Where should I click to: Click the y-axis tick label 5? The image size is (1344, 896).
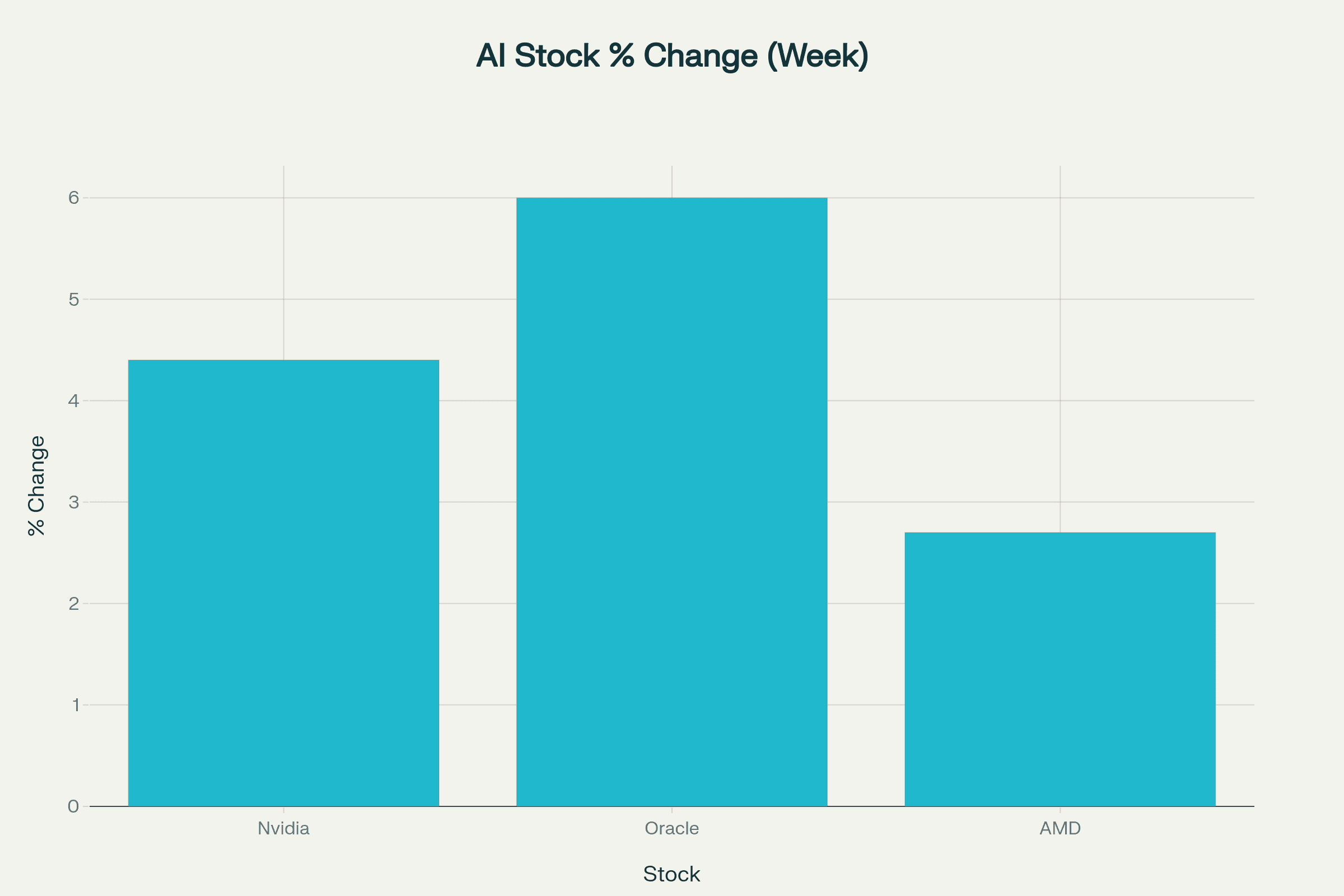(74, 300)
